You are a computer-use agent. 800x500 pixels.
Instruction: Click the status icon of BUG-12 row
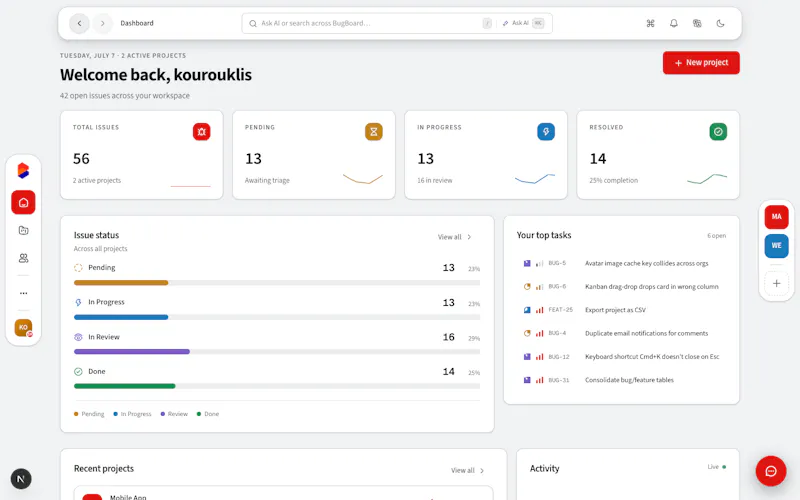527,357
